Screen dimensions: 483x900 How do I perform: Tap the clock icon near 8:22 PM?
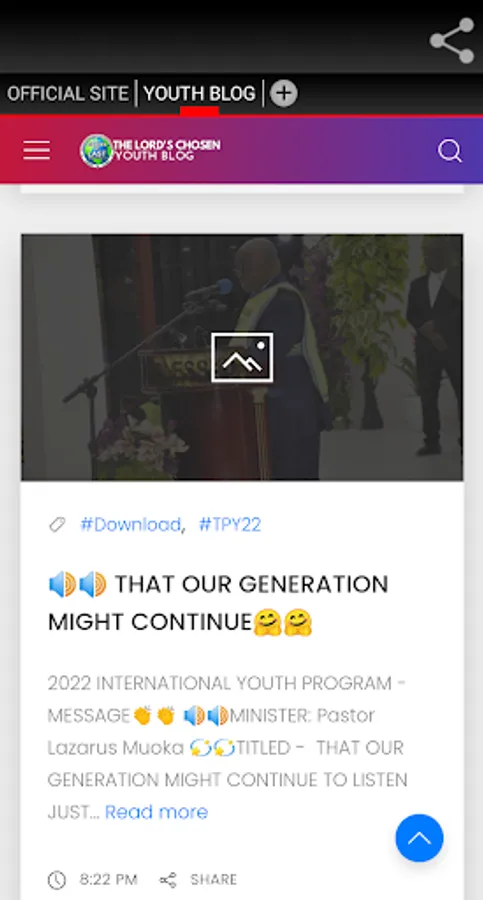click(x=57, y=879)
